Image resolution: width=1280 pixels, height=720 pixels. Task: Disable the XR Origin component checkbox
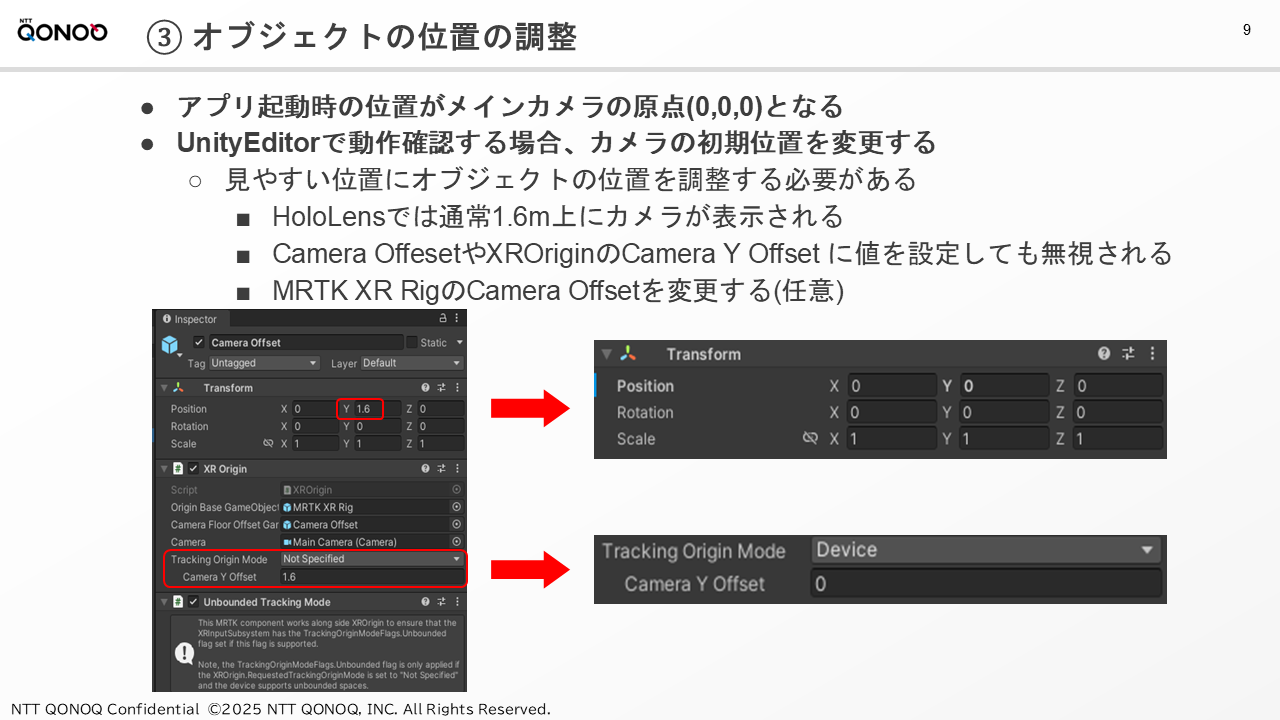click(x=193, y=468)
